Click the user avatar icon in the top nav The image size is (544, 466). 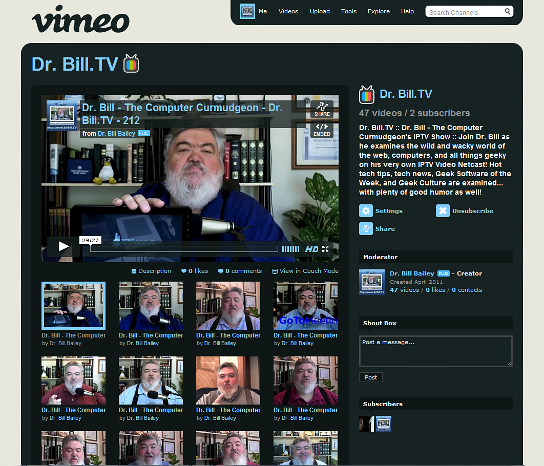[247, 11]
